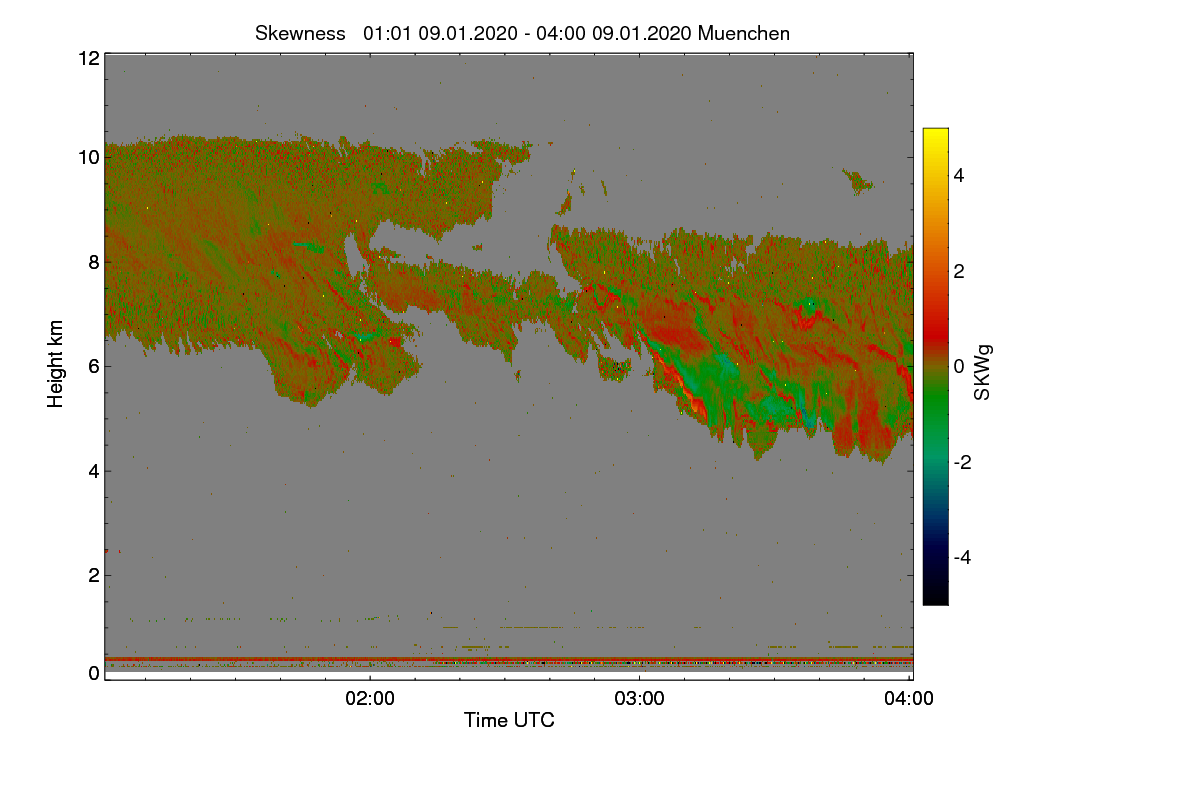Click the 'SKWg' colorbar label

[x=982, y=374]
